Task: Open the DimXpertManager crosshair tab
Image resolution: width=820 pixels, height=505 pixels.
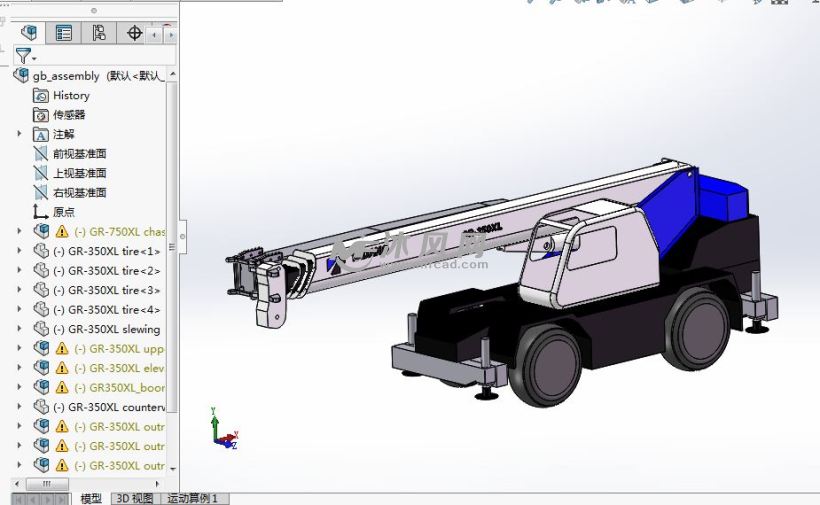Action: pyautogui.click(x=134, y=33)
